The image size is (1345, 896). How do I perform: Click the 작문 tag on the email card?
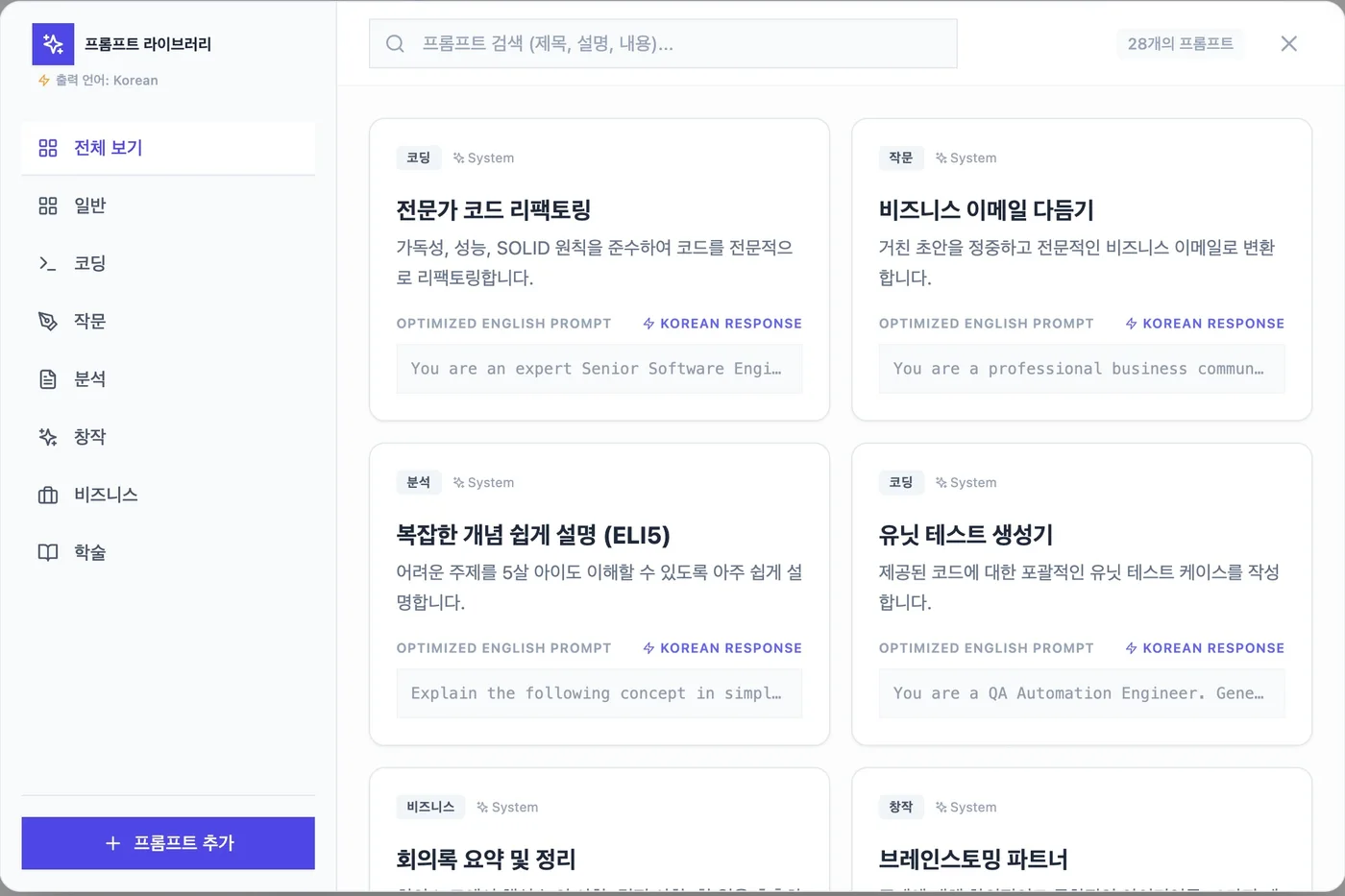click(x=901, y=157)
